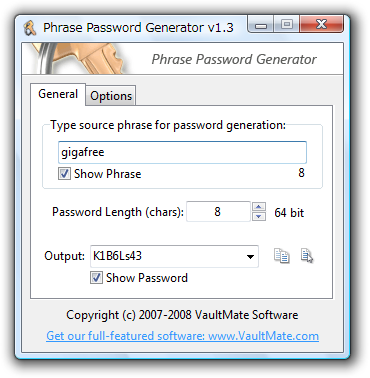The image size is (370, 378).
Task: Decrease the password length with the down arrow
Action: [259, 216]
